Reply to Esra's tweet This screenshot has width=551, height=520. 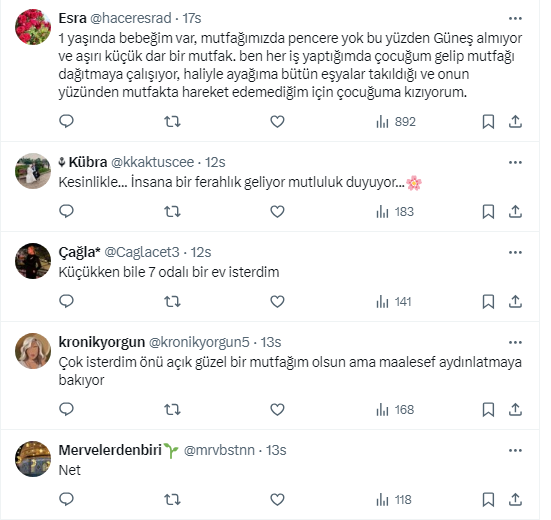(66, 122)
